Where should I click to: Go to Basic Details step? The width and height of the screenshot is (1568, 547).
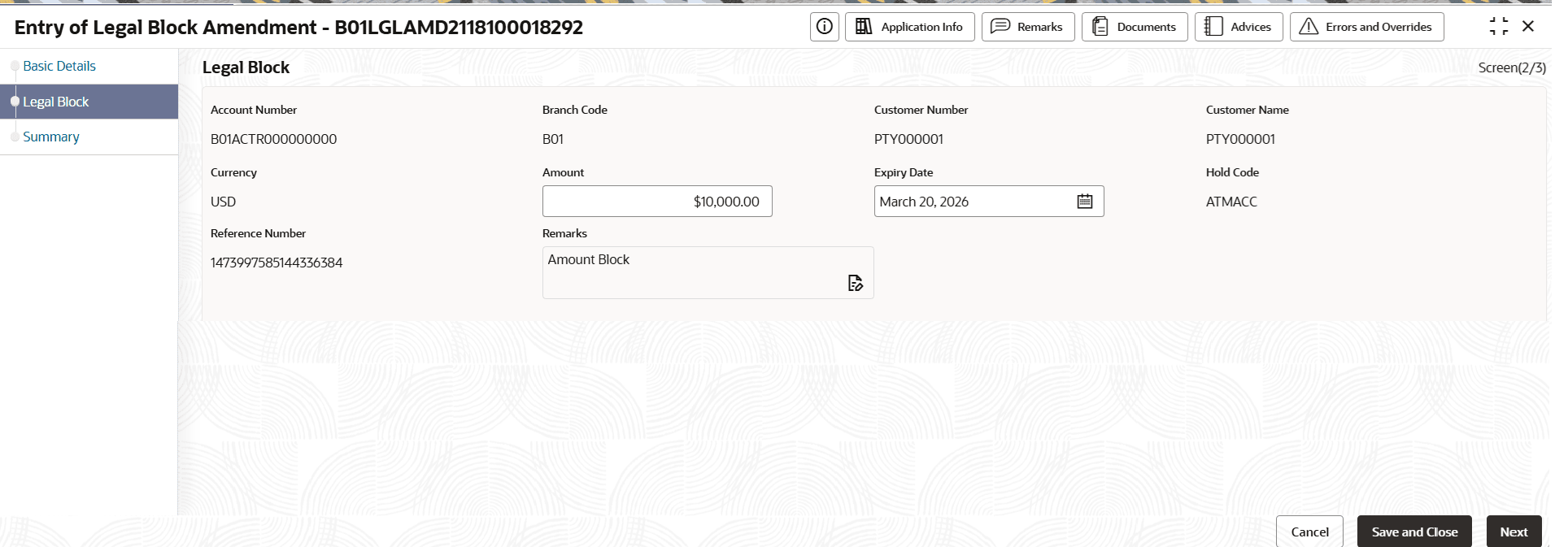click(x=59, y=67)
